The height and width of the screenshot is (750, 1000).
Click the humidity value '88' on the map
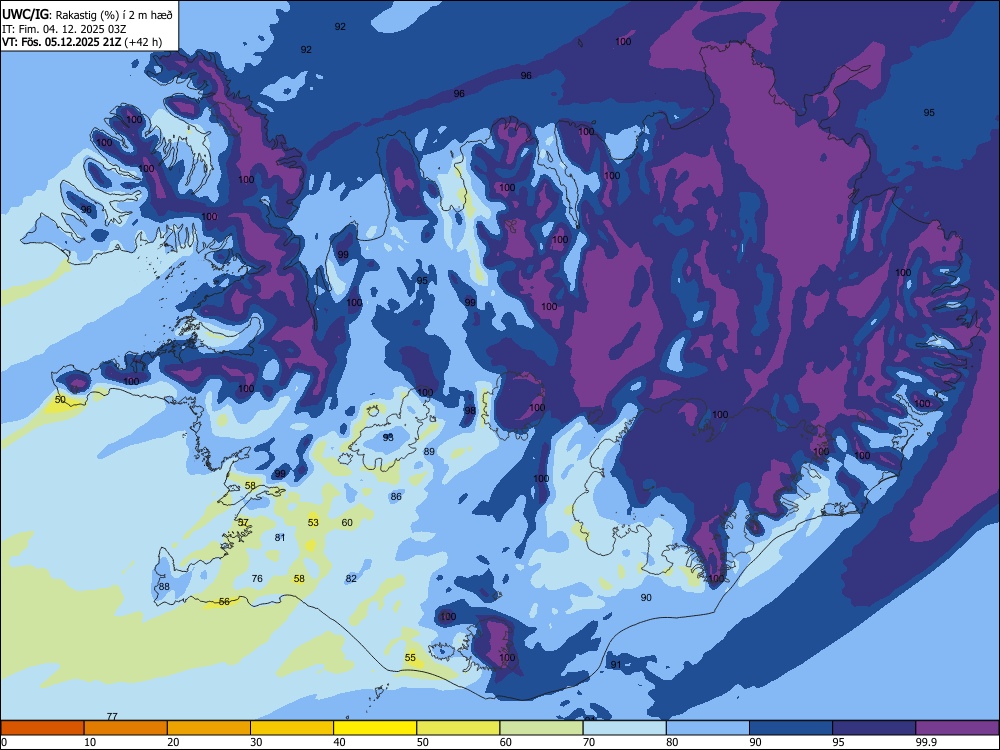click(165, 587)
